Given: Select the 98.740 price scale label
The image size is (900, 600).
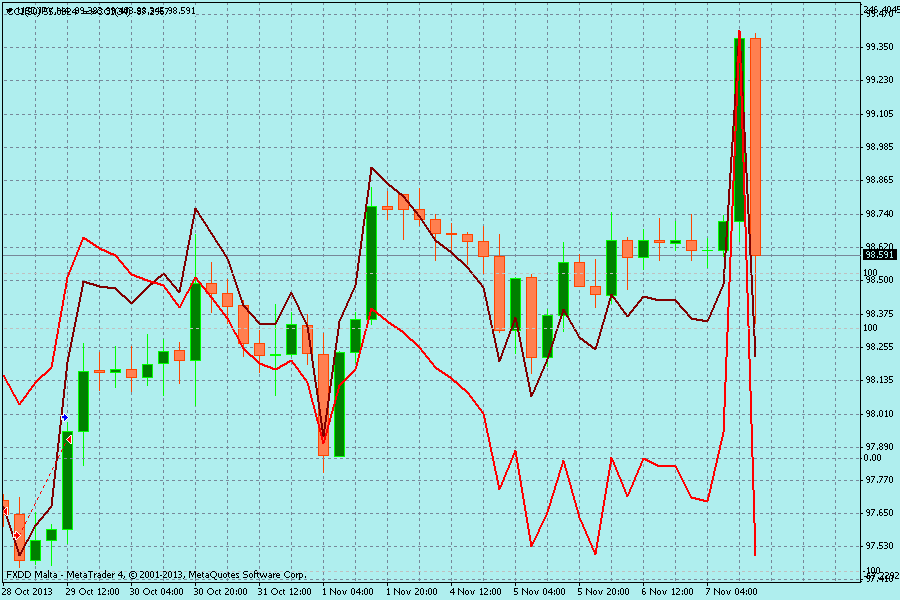Looking at the screenshot, I should (x=878, y=213).
